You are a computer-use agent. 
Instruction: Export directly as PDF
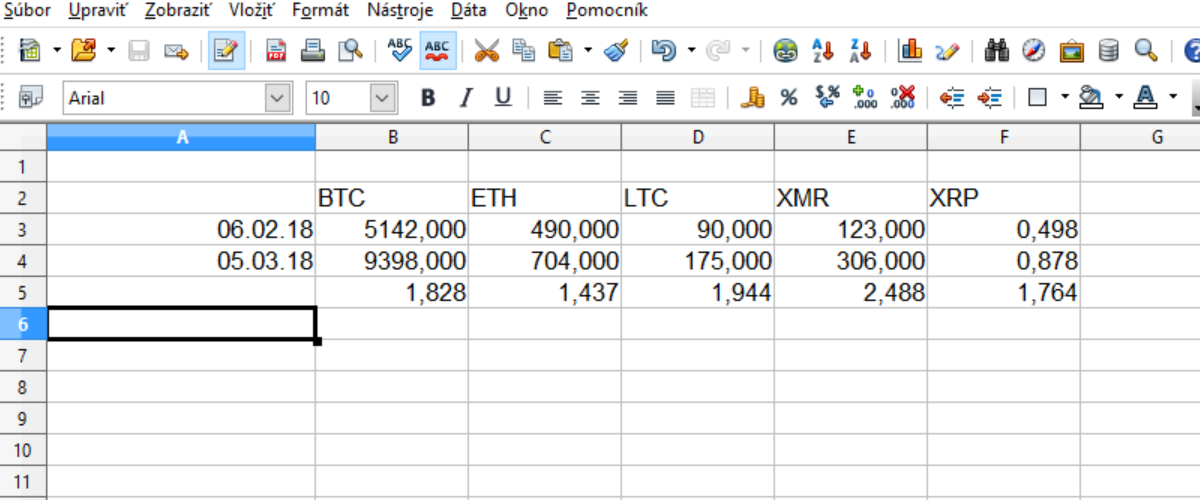(276, 50)
